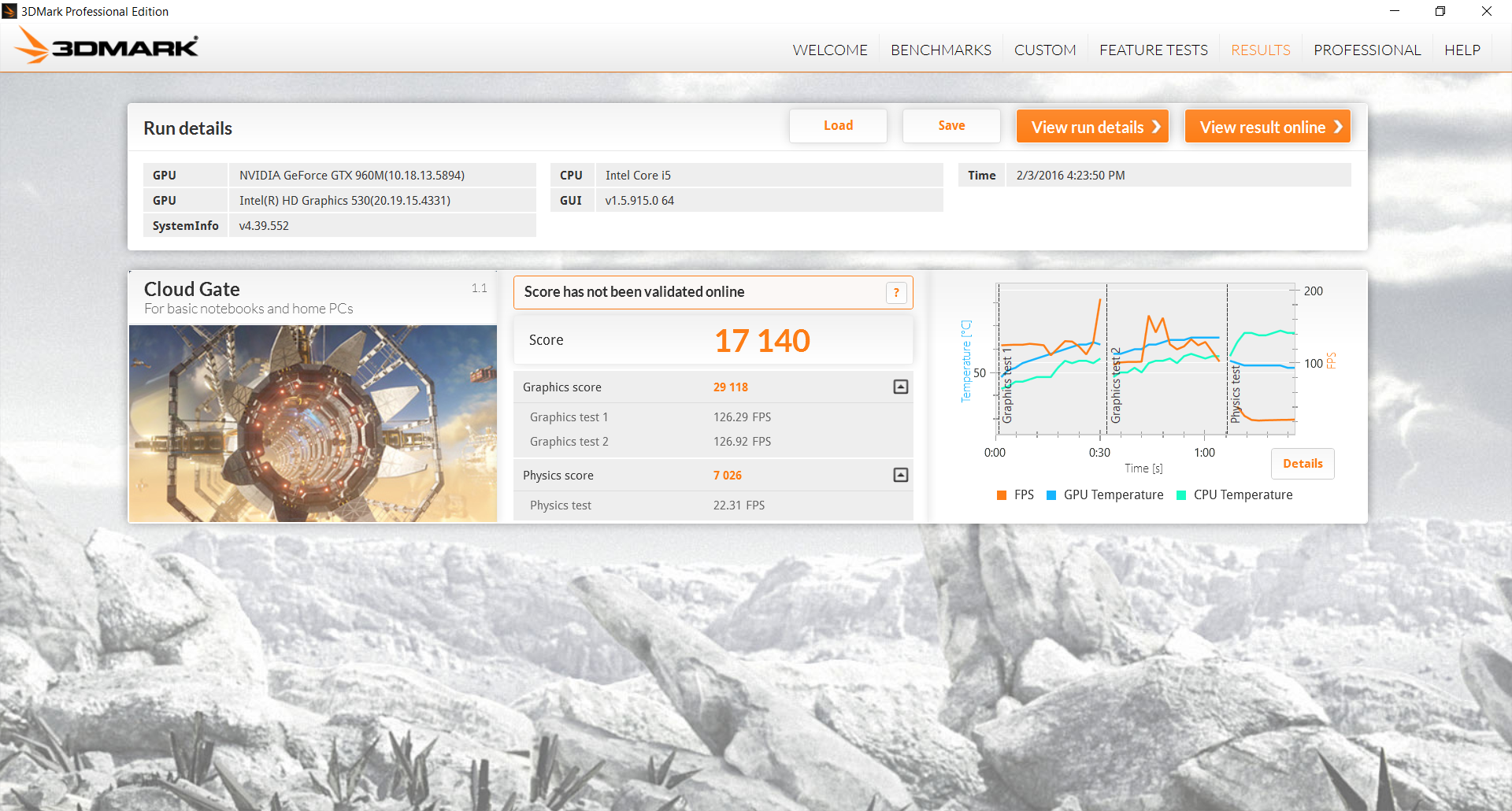Click the Cloud Gate preview thumbnail
Screen dimensions: 1512x811
coord(313,424)
